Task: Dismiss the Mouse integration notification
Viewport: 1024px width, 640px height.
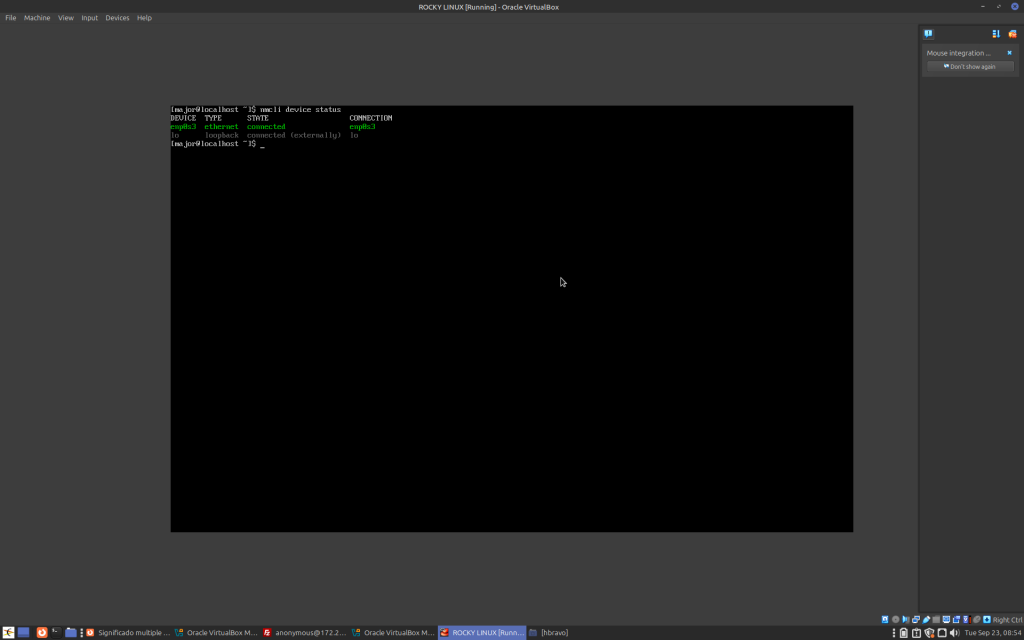Action: pos(1009,53)
